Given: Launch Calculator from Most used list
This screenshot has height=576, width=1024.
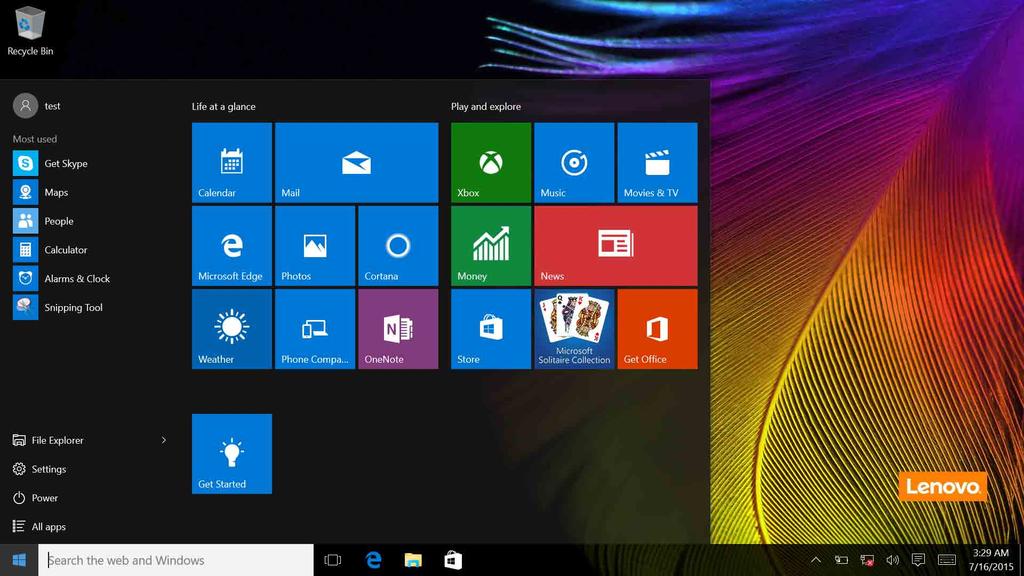Looking at the screenshot, I should click(90, 249).
